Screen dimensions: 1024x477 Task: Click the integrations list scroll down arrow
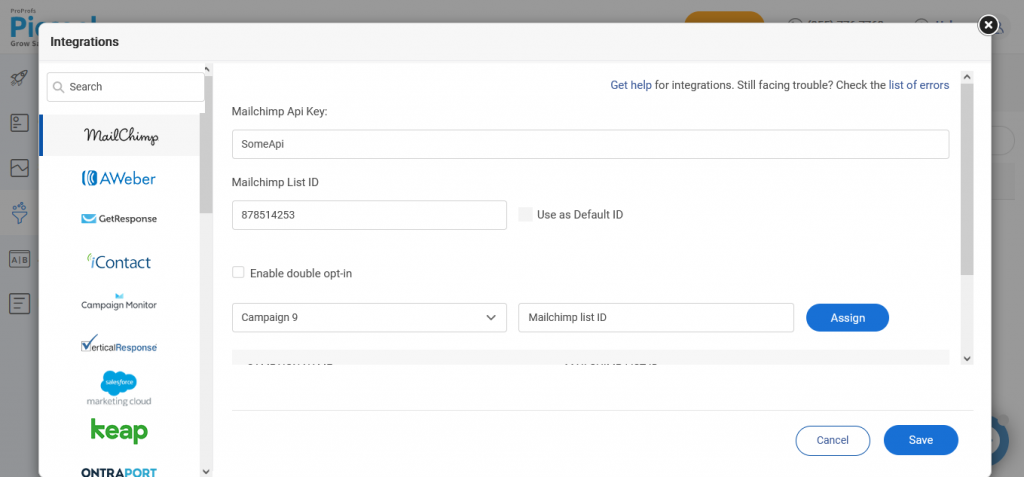click(x=206, y=471)
